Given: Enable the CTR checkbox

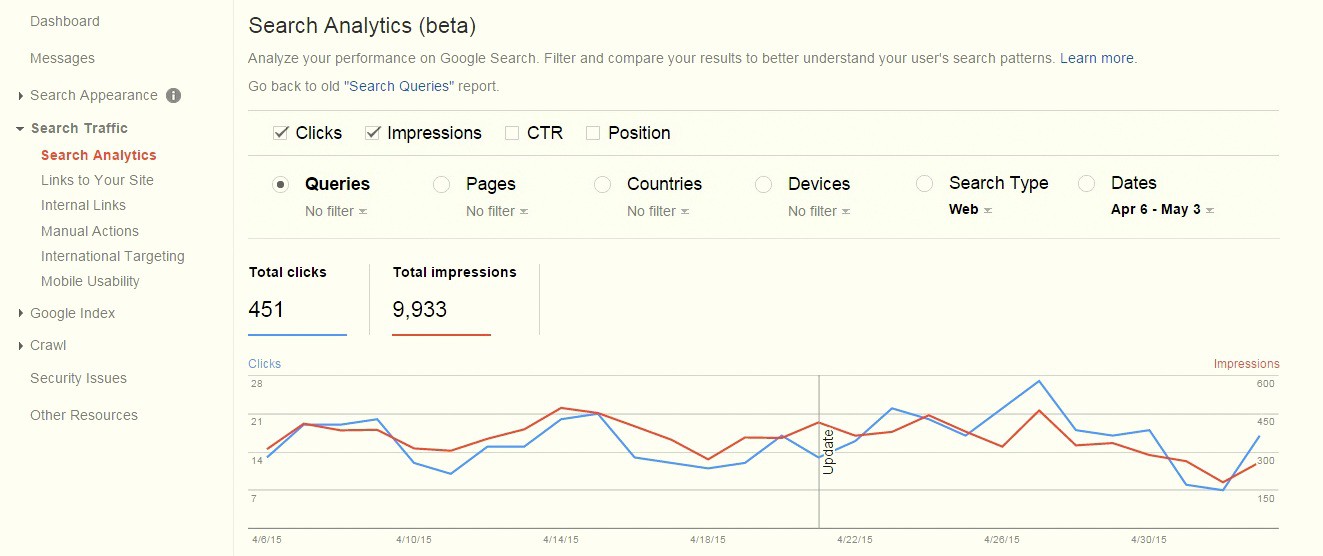Looking at the screenshot, I should pos(512,133).
